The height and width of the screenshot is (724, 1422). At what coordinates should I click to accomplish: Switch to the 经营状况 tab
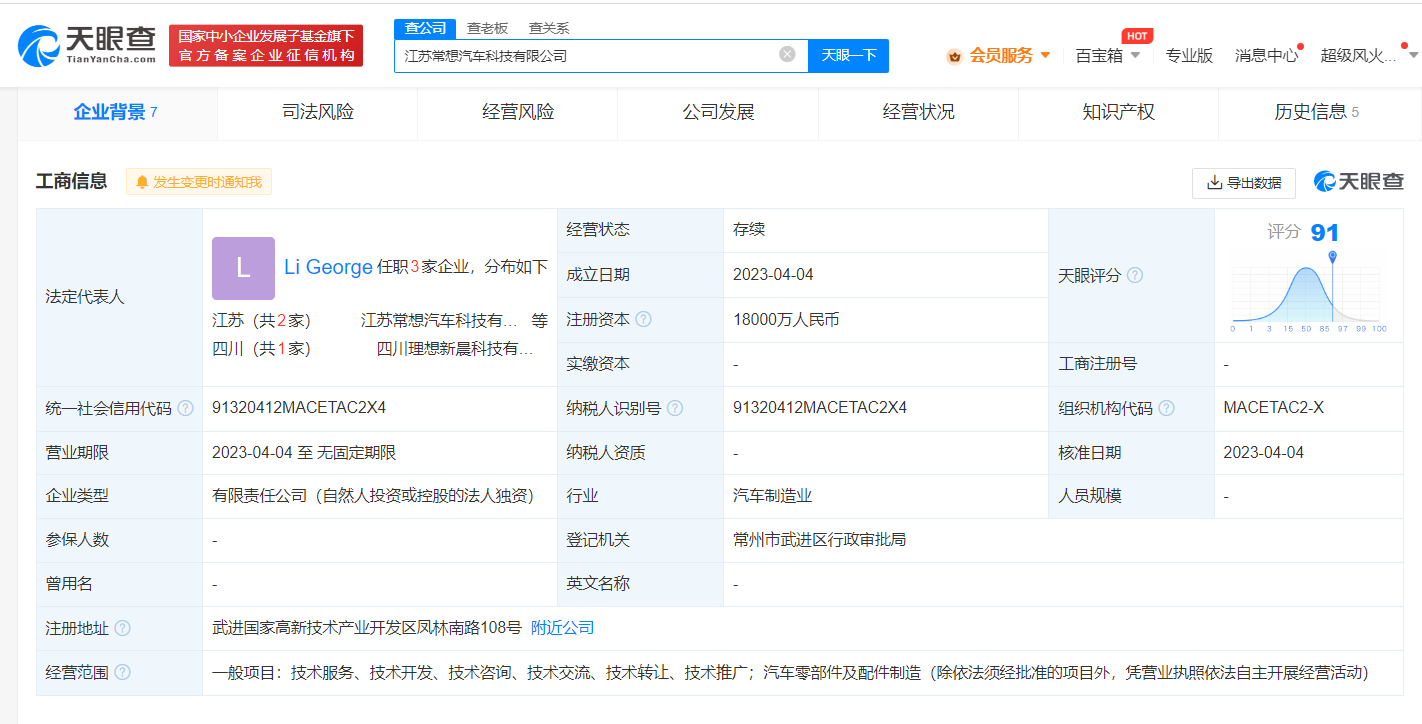[918, 112]
